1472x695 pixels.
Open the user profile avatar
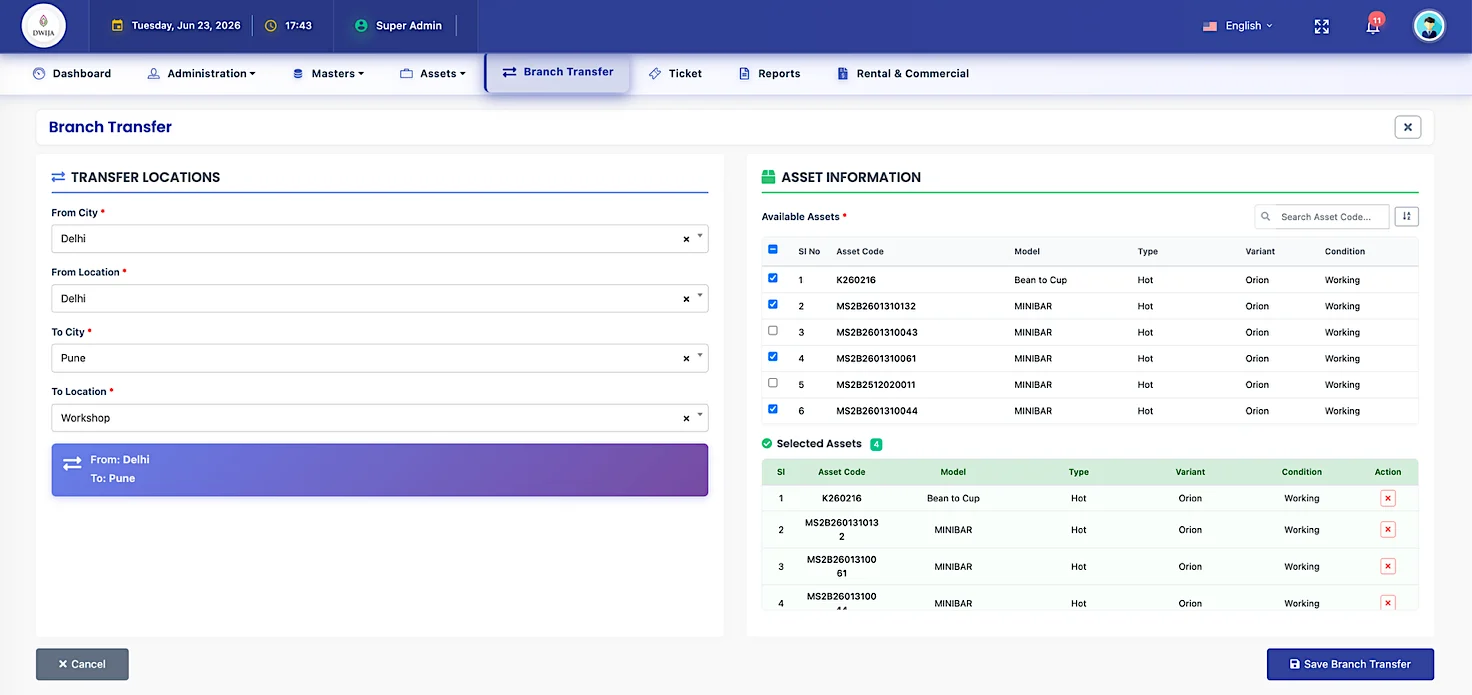[x=1429, y=26]
